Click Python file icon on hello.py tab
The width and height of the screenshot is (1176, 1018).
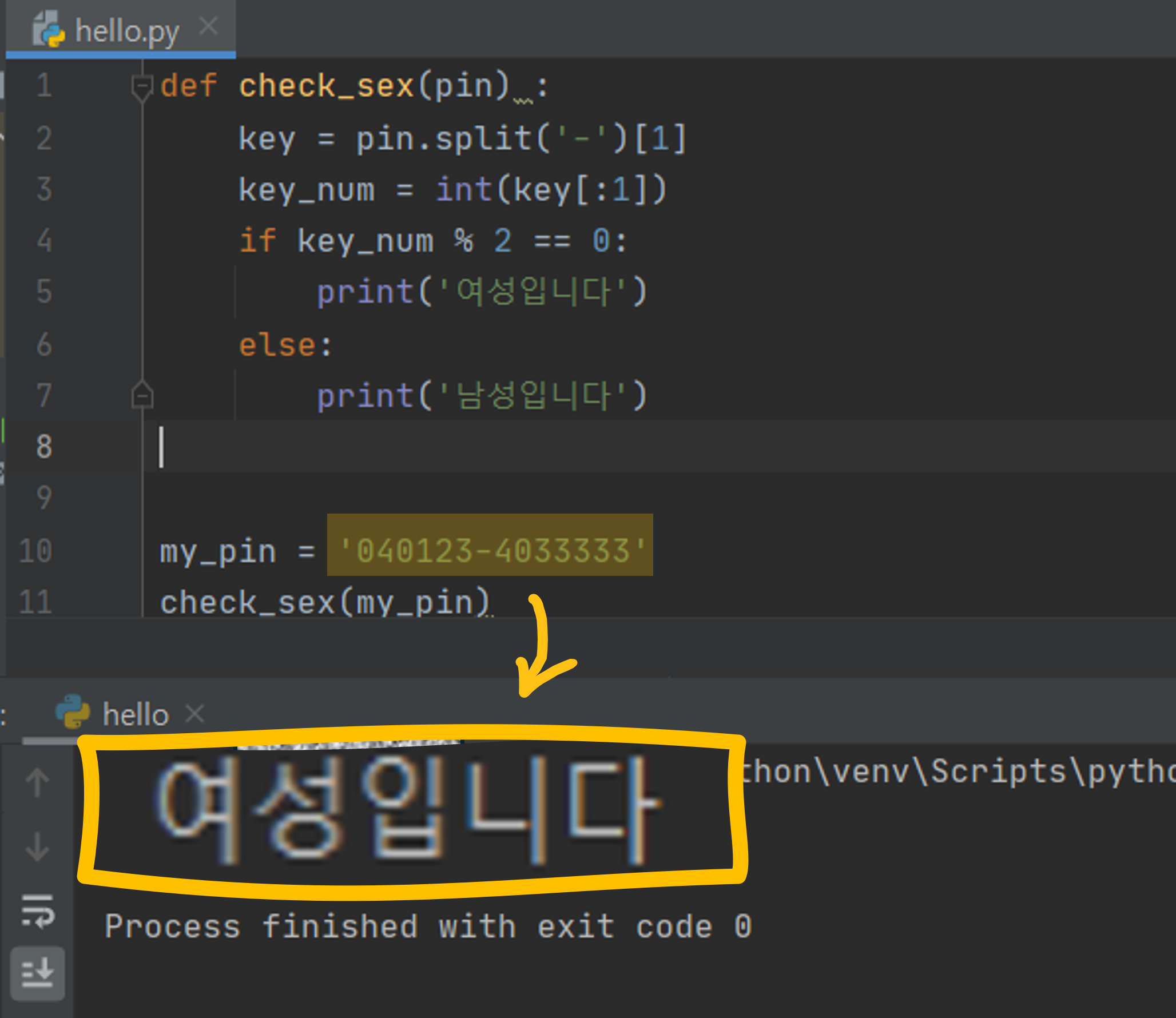coord(49,30)
